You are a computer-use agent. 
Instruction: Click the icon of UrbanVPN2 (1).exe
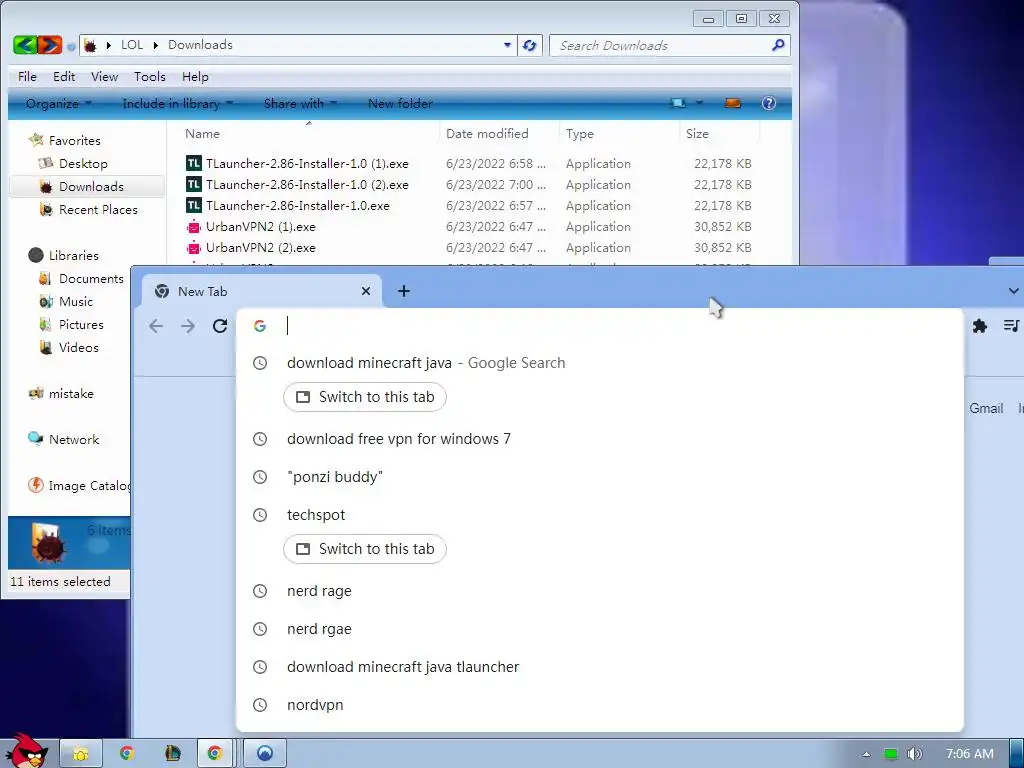193,227
